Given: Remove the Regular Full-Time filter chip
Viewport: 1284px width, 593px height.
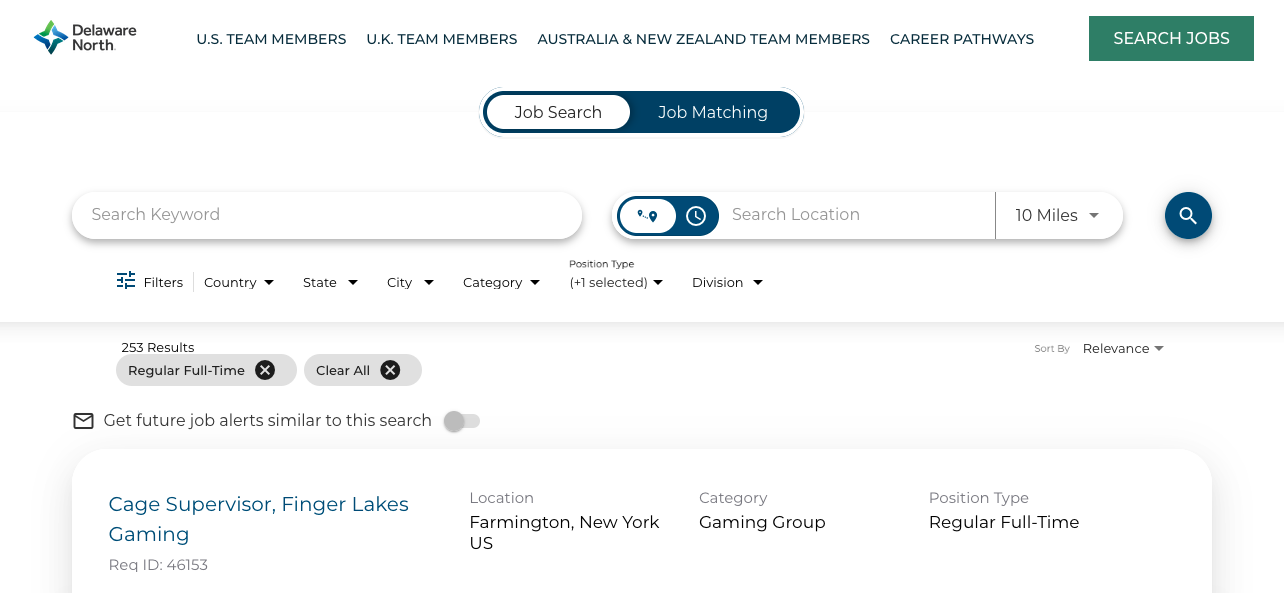Looking at the screenshot, I should [264, 370].
